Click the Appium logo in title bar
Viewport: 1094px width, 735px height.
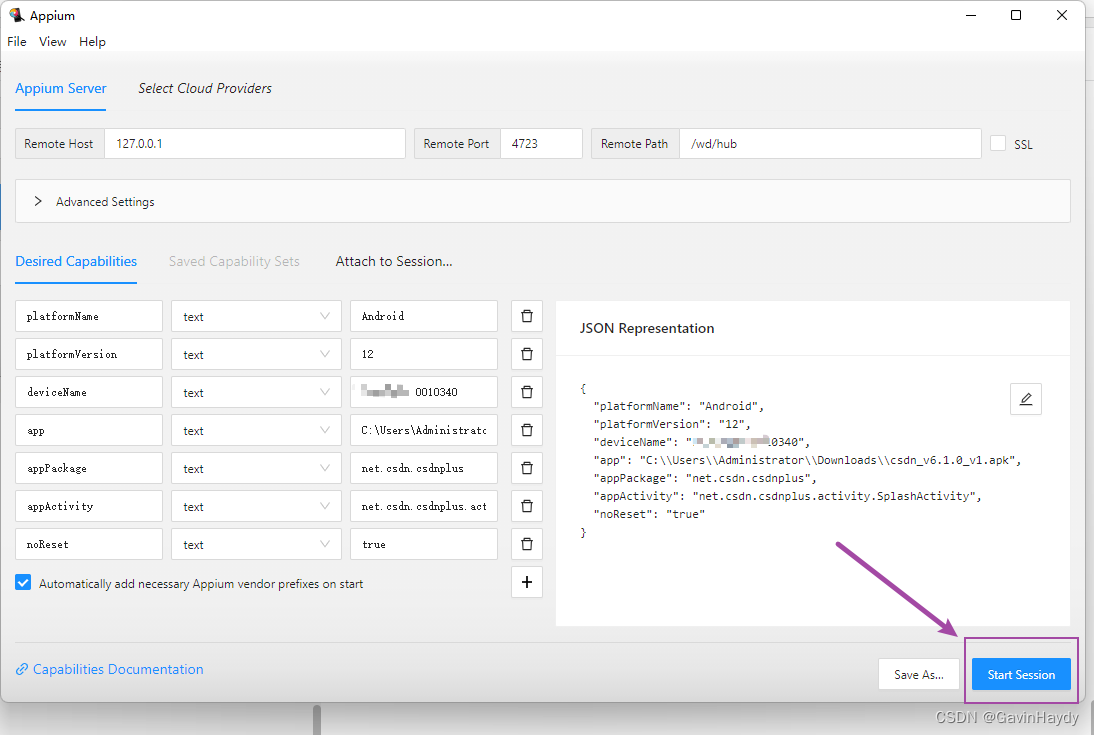point(16,15)
